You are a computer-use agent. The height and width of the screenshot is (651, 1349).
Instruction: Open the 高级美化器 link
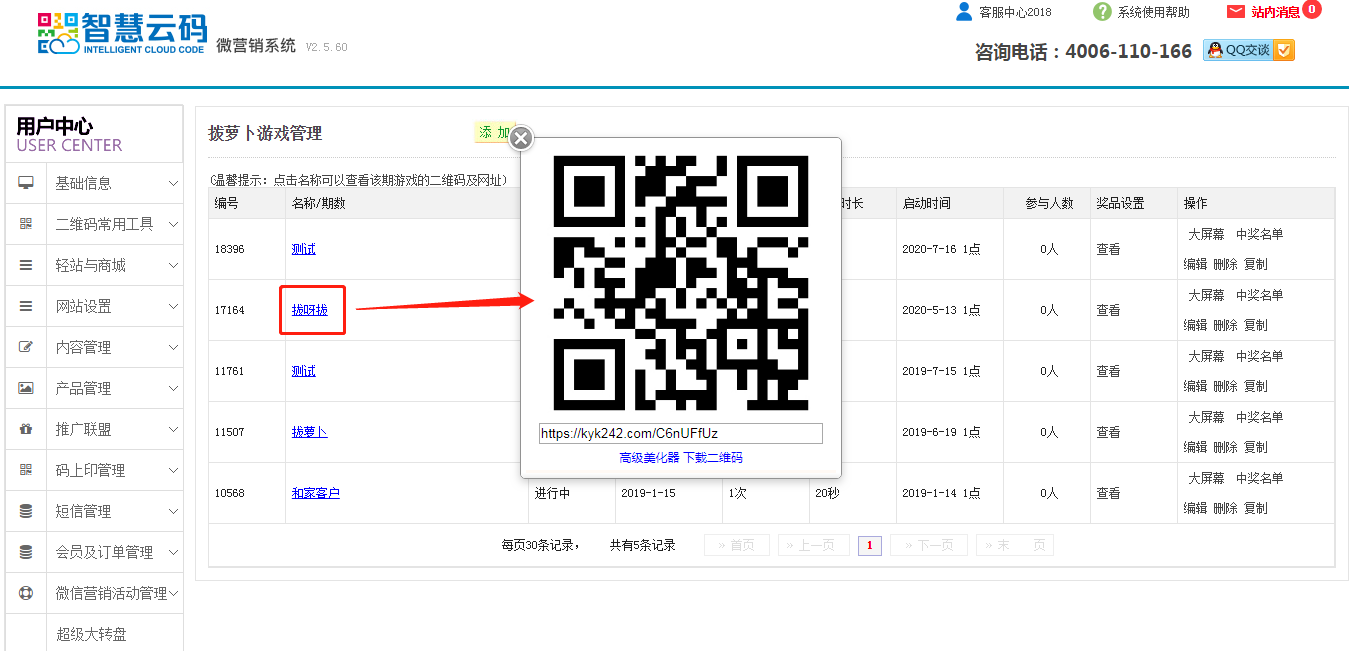(649, 457)
